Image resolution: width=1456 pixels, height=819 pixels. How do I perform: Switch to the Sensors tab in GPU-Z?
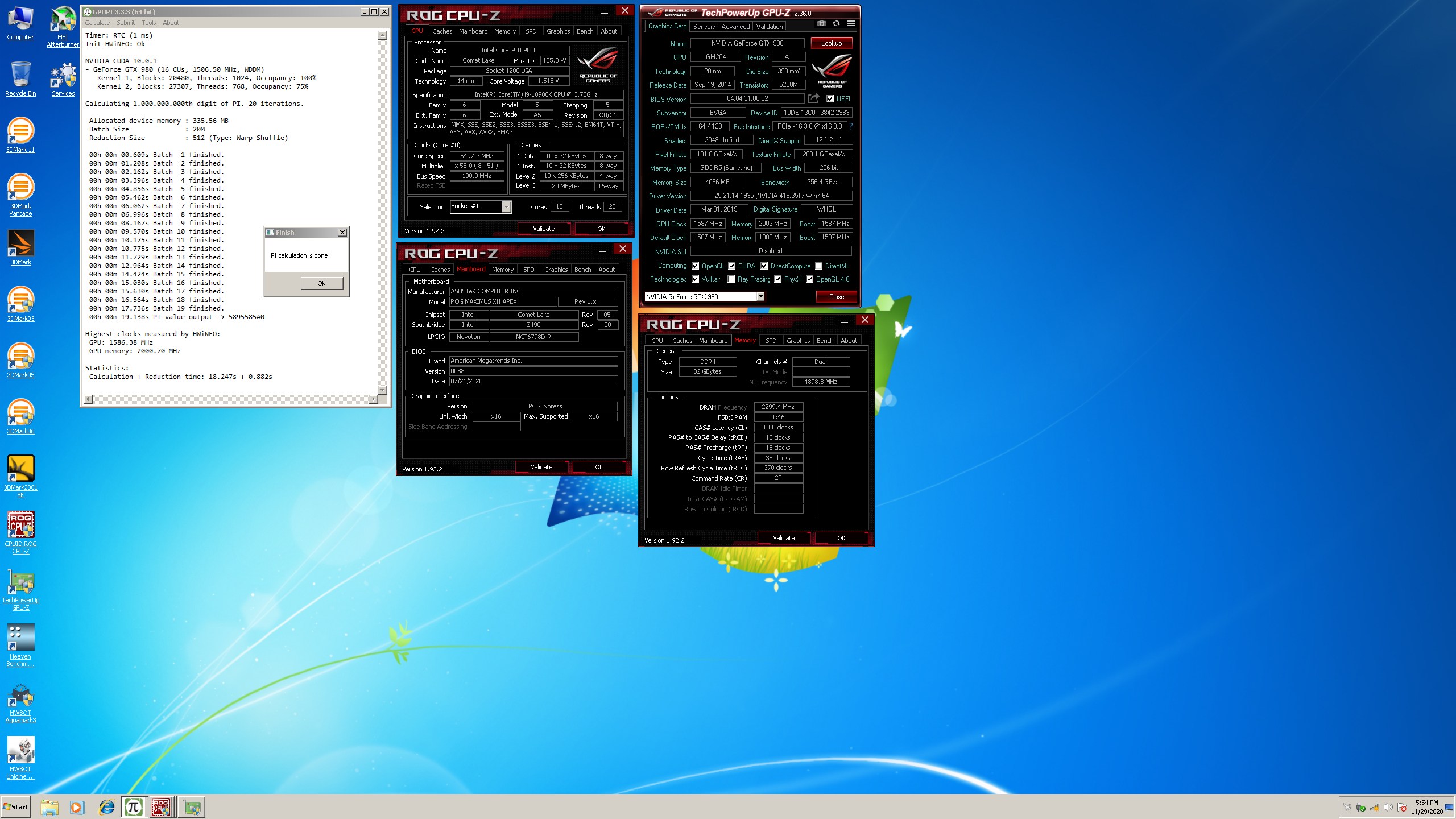[x=704, y=27]
